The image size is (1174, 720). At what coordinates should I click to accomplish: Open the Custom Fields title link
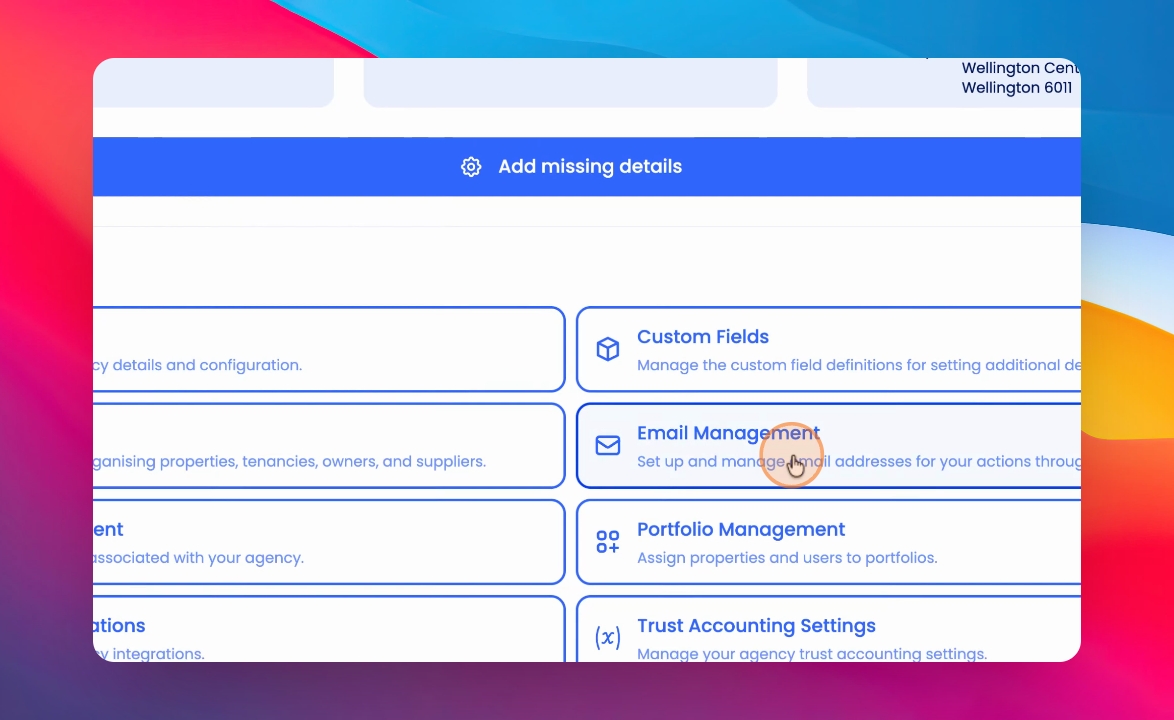(x=703, y=337)
